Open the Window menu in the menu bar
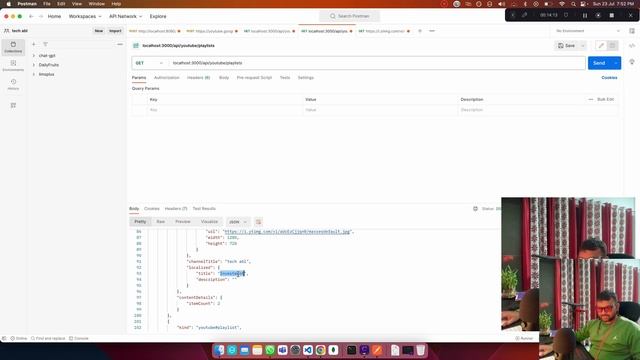 (97, 4)
